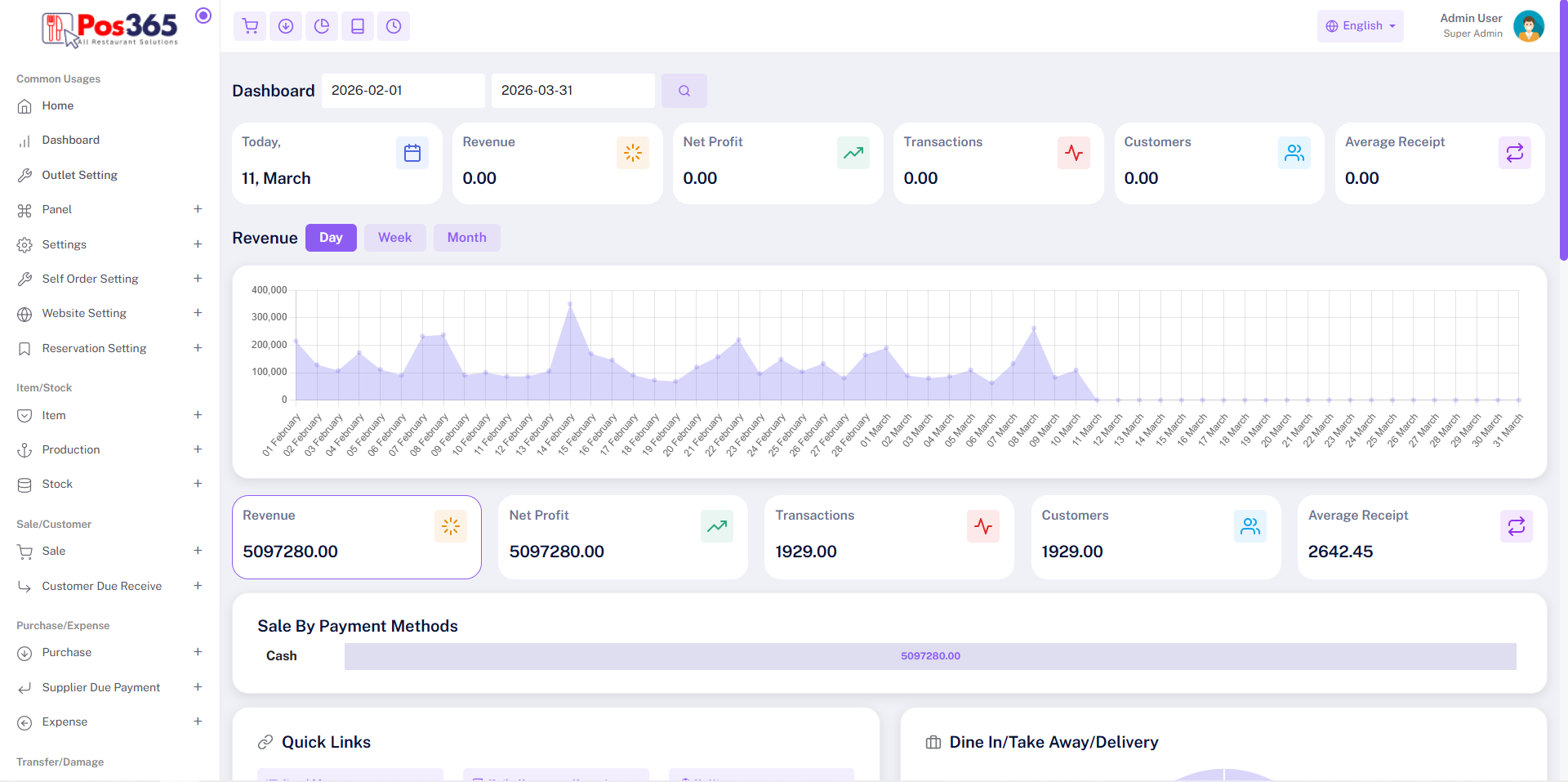Toggle the sidebar pin radio circle

(x=203, y=16)
